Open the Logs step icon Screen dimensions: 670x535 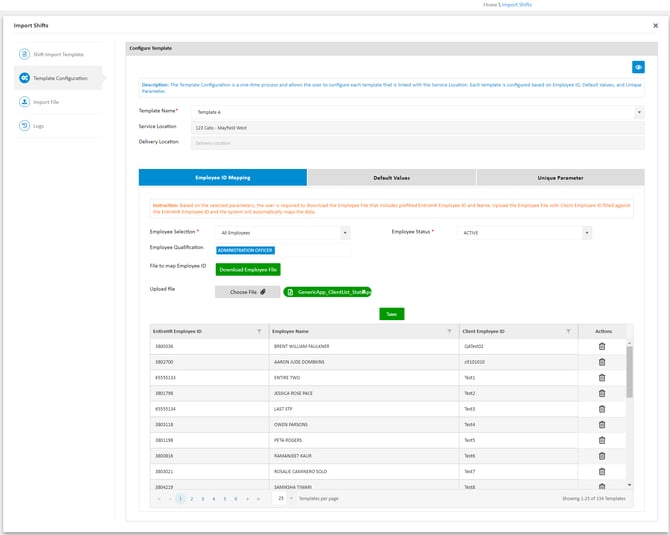tap(24, 126)
